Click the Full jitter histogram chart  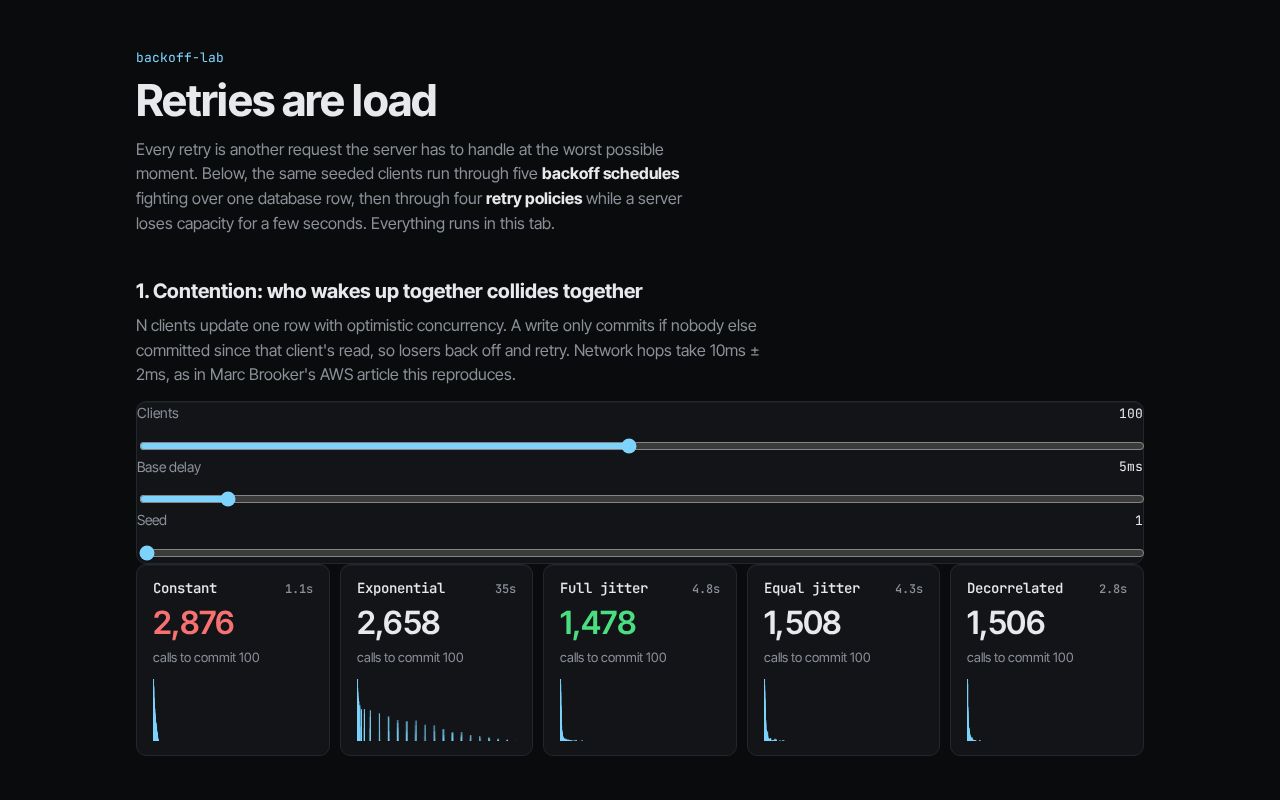640,710
